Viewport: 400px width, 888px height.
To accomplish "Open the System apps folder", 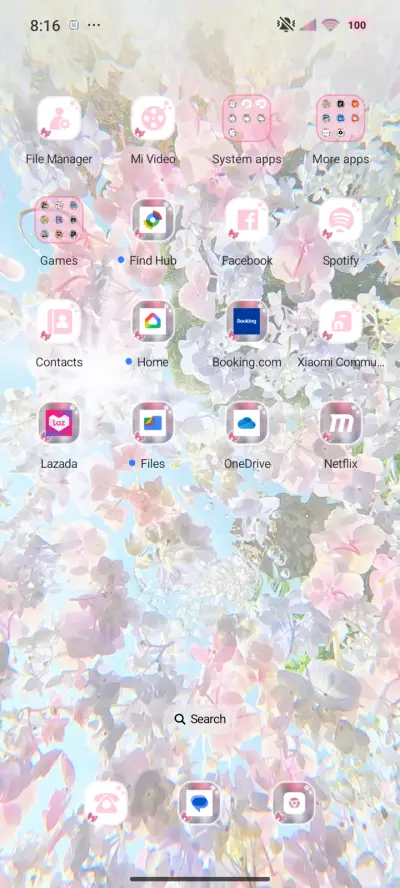I will [x=246, y=118].
